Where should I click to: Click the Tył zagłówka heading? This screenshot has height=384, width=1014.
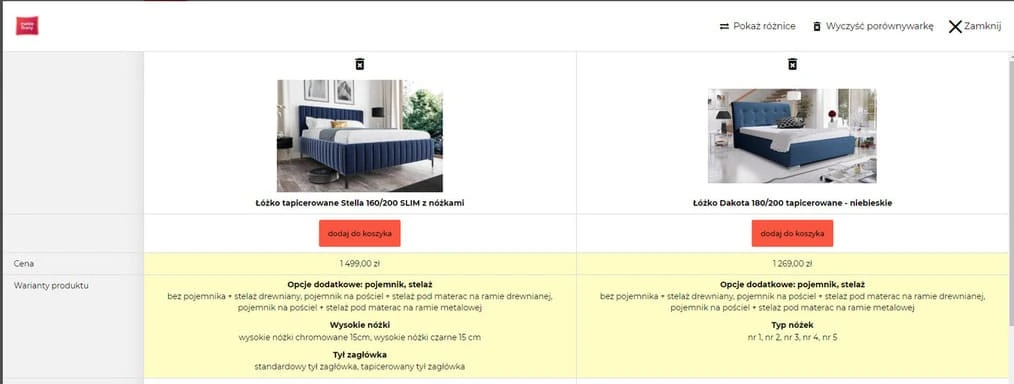[360, 354]
